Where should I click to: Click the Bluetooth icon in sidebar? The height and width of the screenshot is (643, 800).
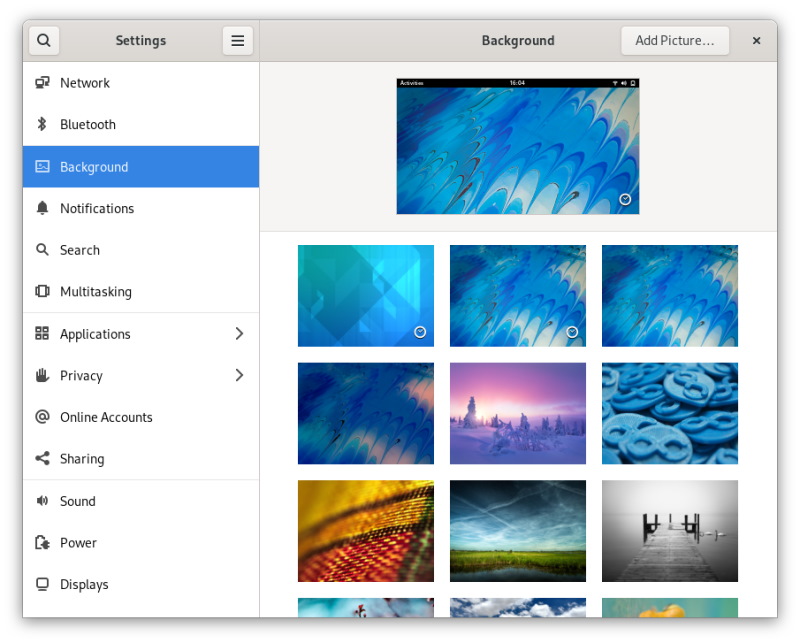42,125
